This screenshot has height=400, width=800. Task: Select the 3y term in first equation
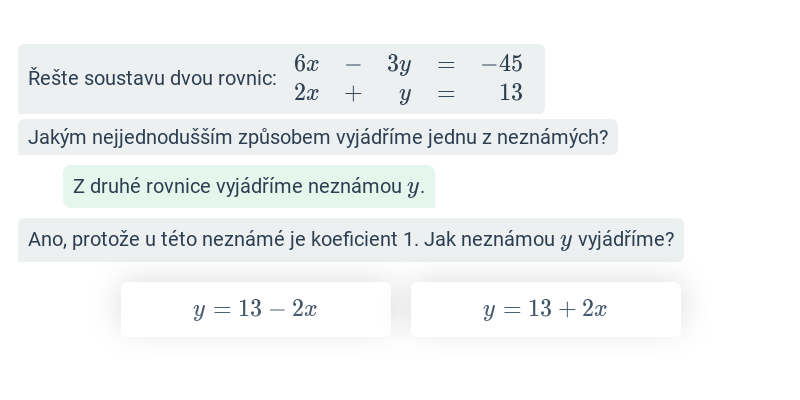click(x=399, y=65)
